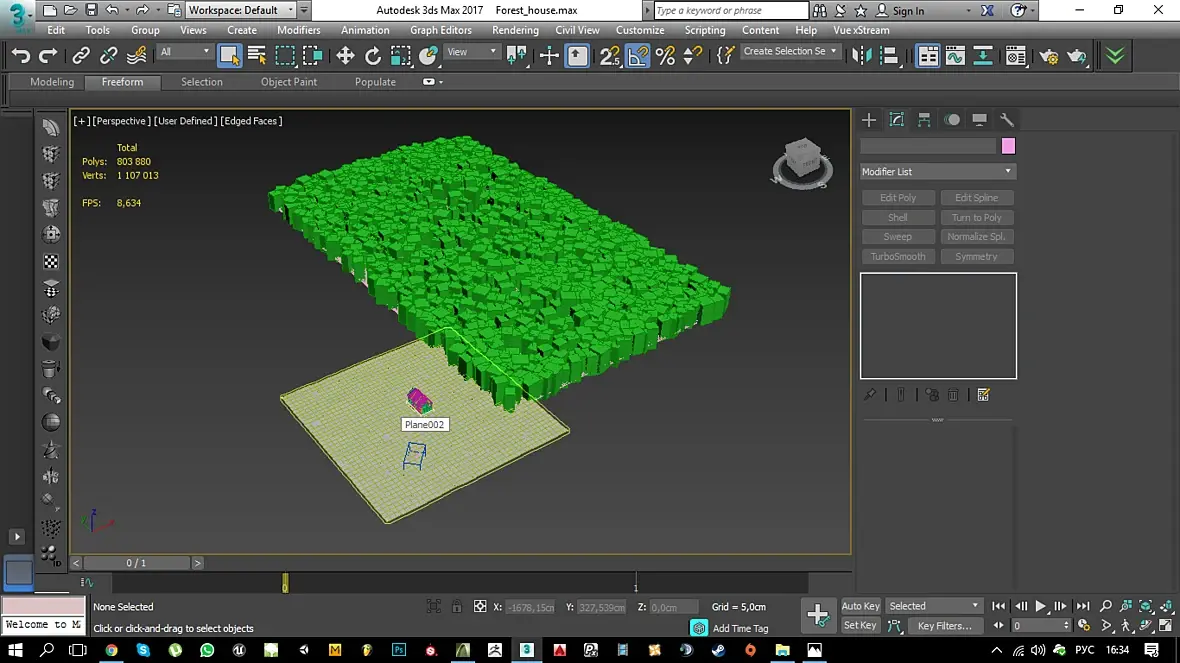Toggle Auto Key animation mode
The width and height of the screenshot is (1180, 663).
click(x=860, y=606)
